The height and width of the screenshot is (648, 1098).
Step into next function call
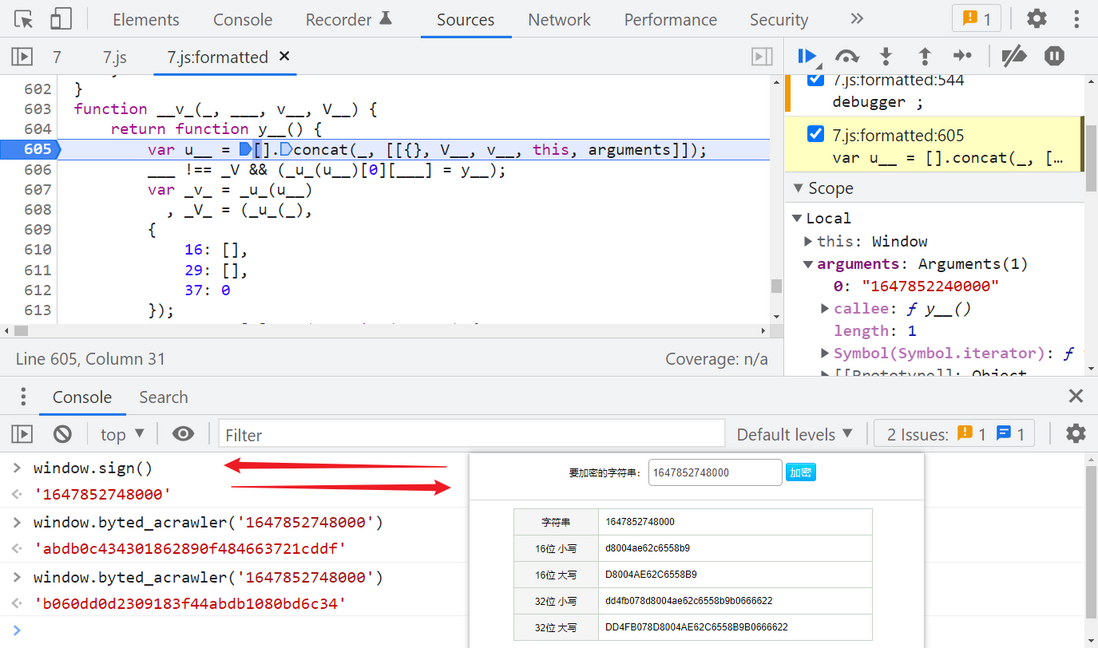coord(886,56)
